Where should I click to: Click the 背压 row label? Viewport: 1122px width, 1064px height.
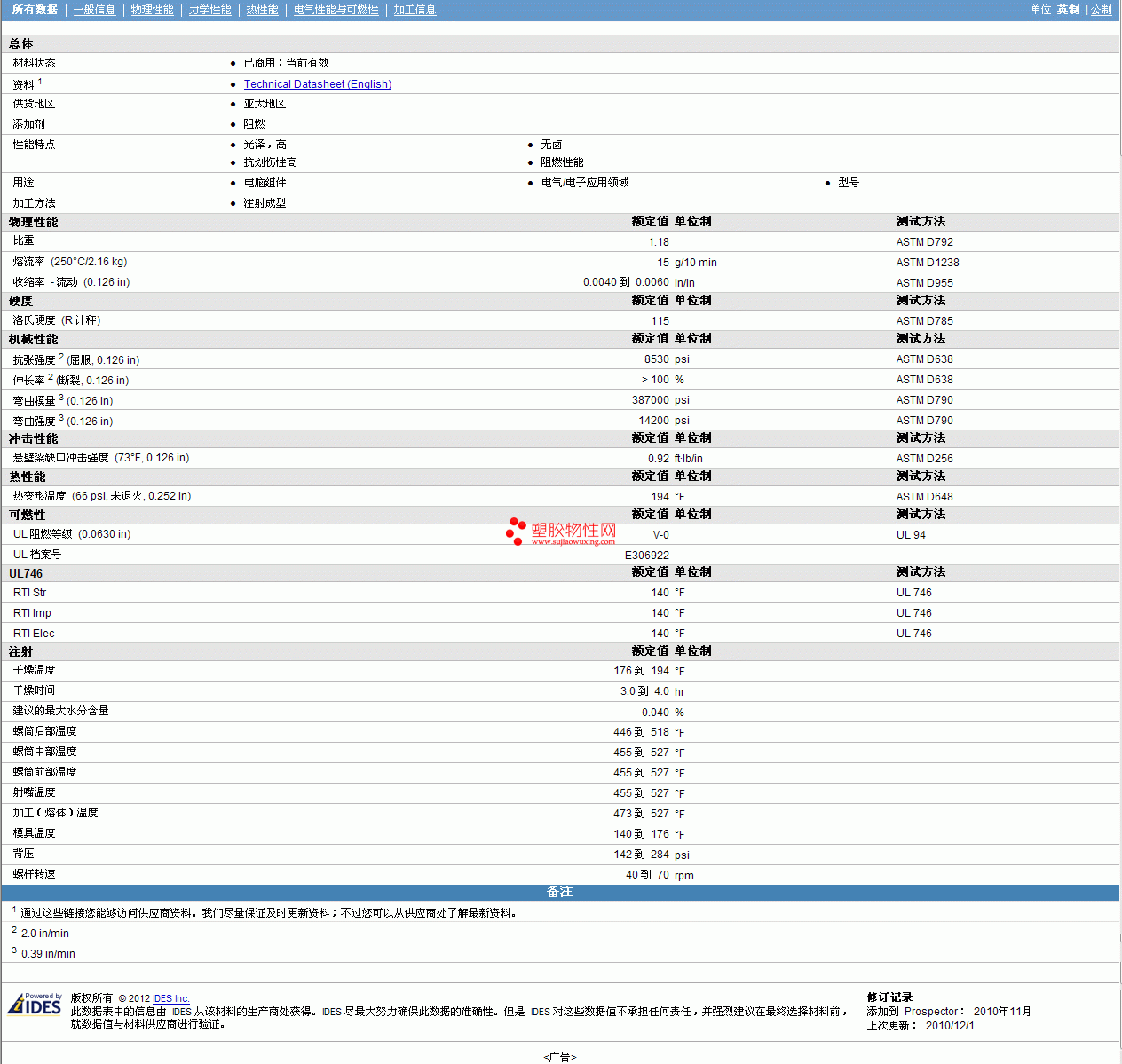(23, 854)
